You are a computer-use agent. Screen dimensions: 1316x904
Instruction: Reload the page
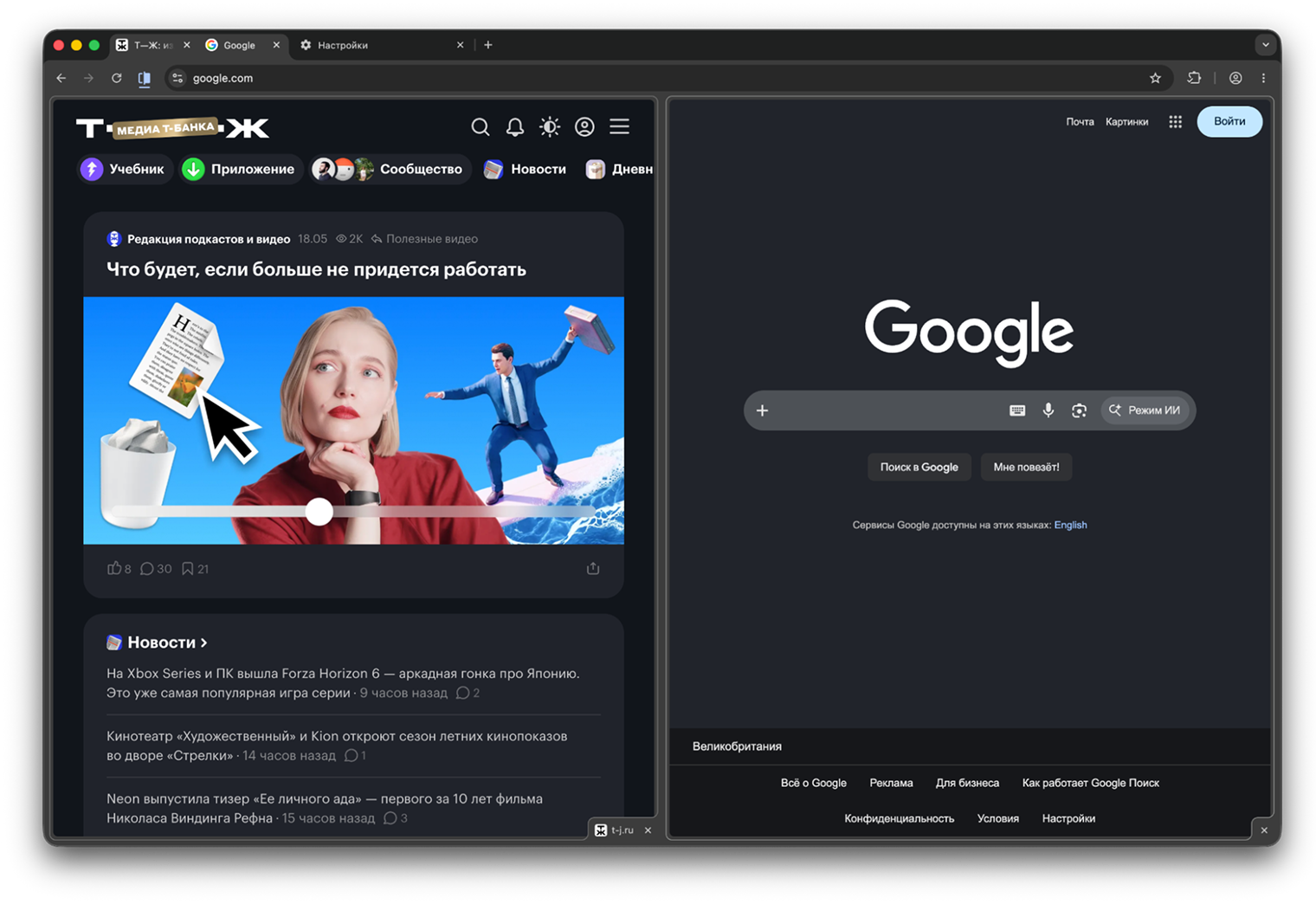116,78
